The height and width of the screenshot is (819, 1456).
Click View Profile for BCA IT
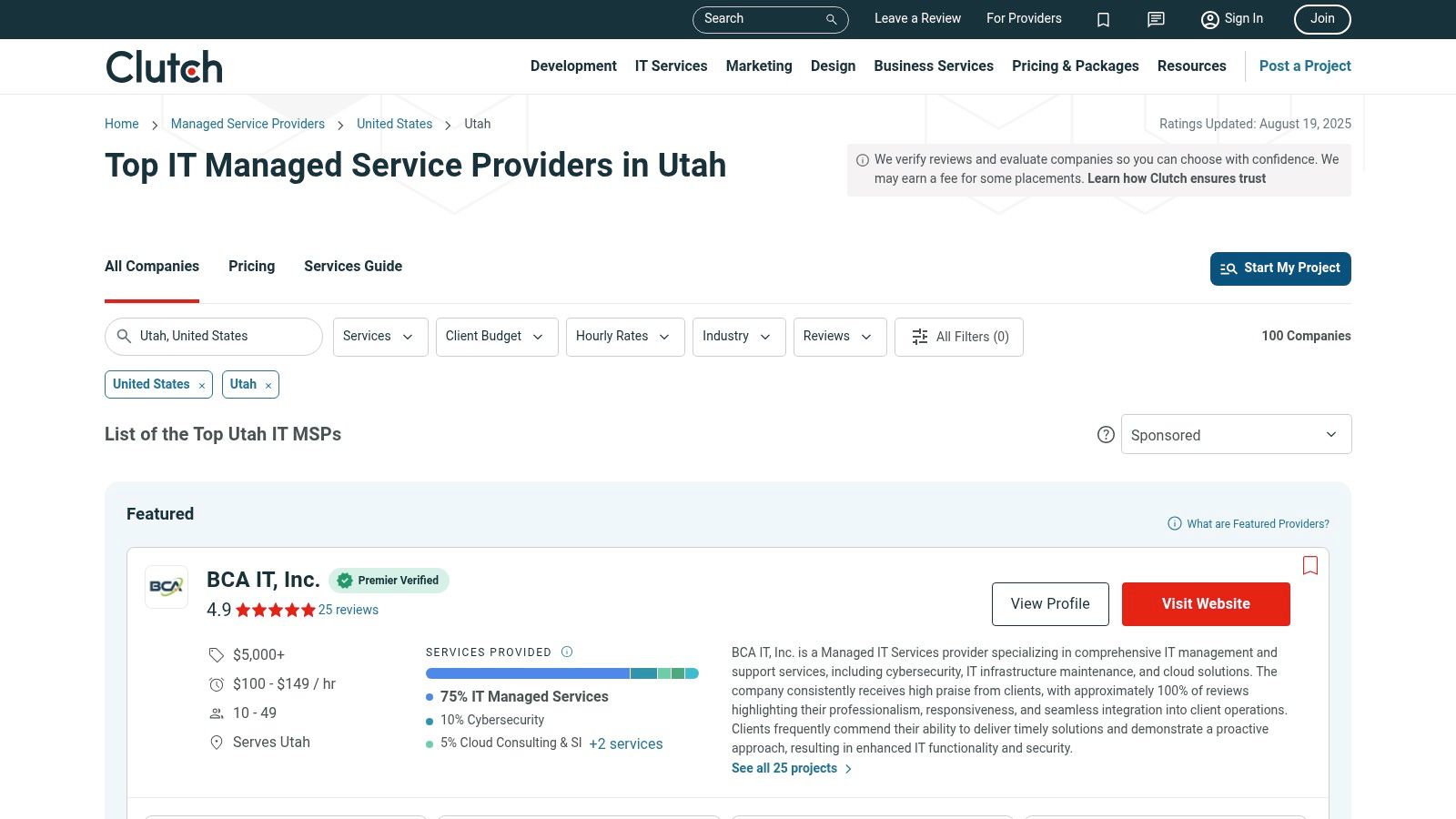tap(1050, 604)
